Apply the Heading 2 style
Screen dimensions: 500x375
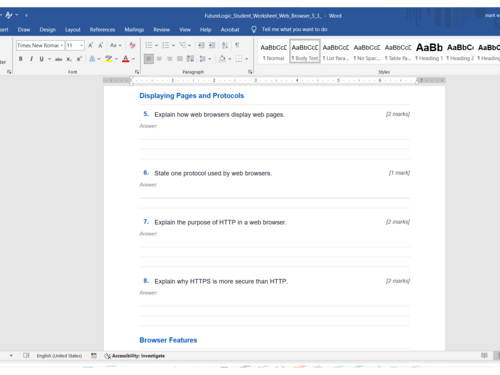click(x=460, y=52)
